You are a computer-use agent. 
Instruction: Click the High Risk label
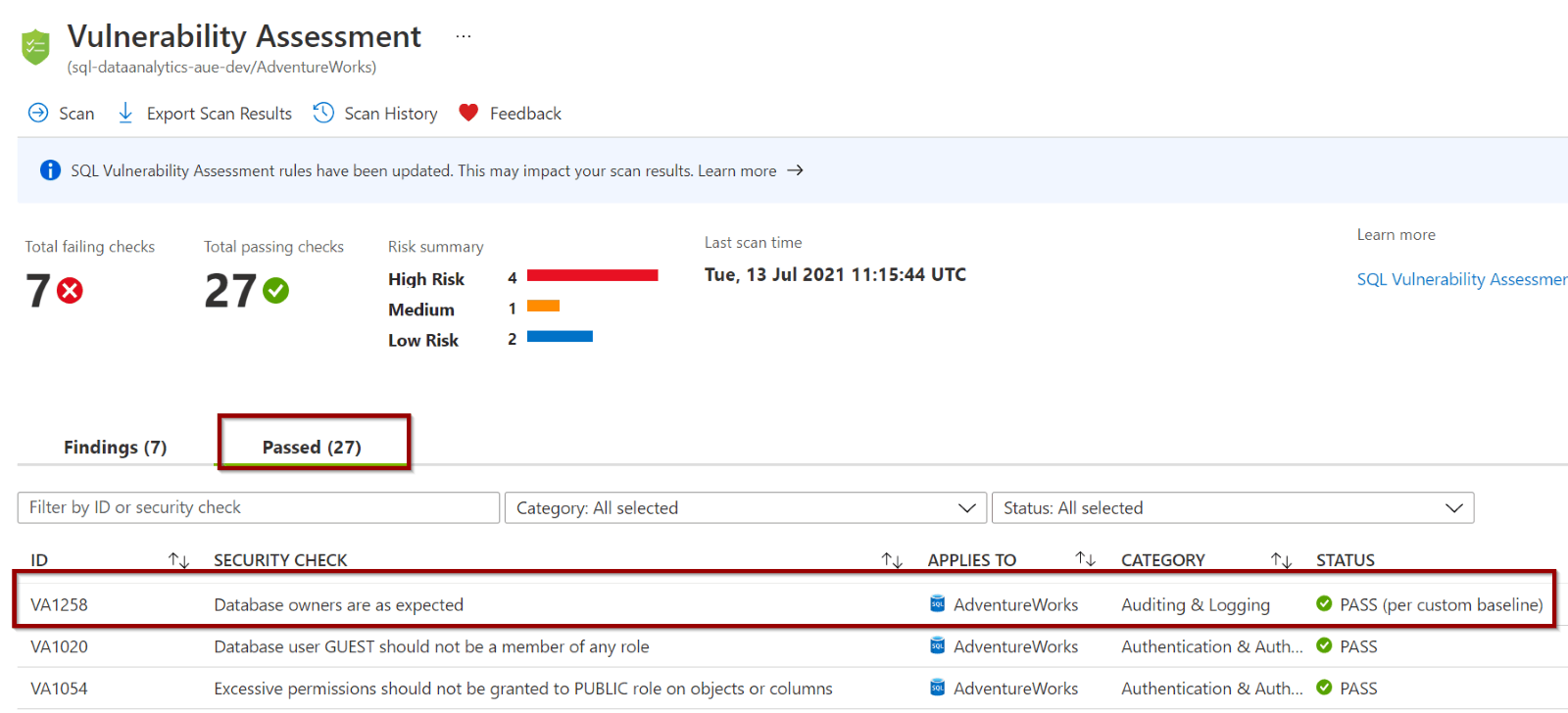point(426,279)
